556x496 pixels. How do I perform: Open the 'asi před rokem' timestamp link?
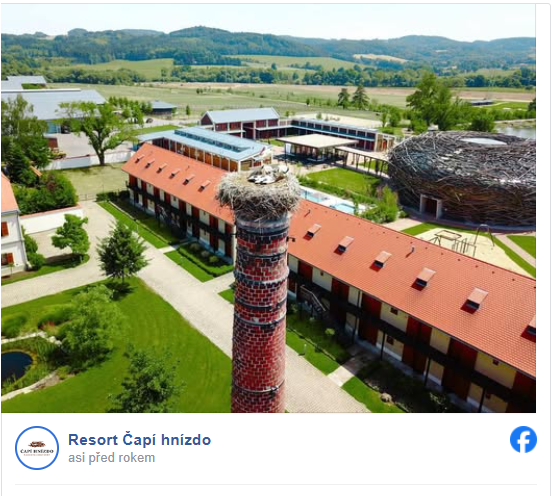pyautogui.click(x=112, y=458)
